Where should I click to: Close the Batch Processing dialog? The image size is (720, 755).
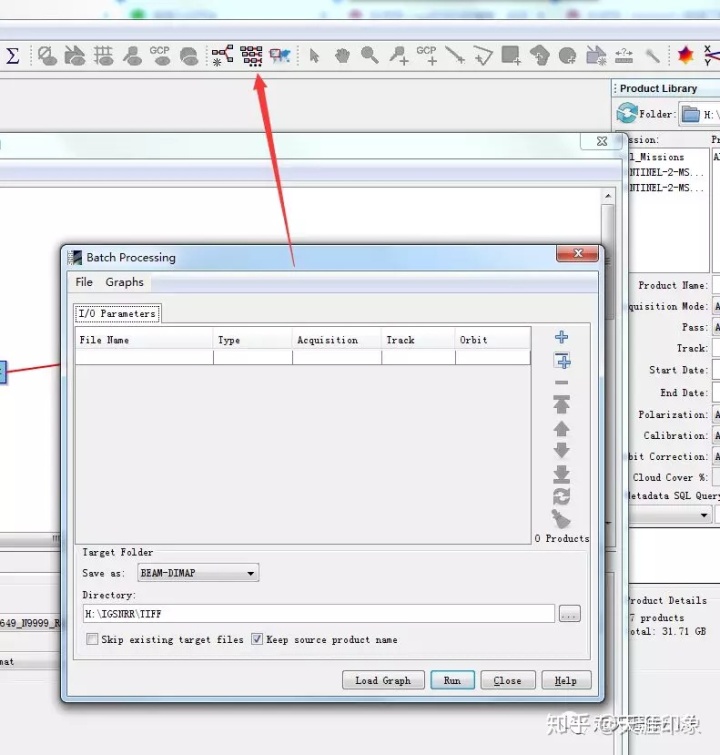coord(577,253)
